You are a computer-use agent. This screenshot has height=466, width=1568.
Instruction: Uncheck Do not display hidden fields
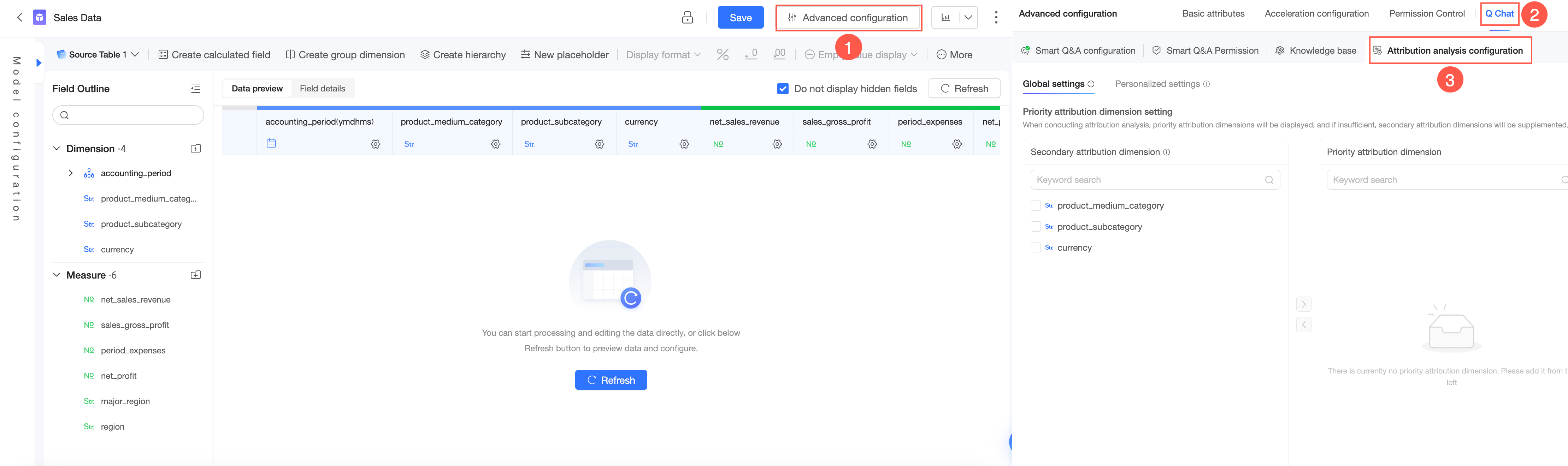pos(783,89)
